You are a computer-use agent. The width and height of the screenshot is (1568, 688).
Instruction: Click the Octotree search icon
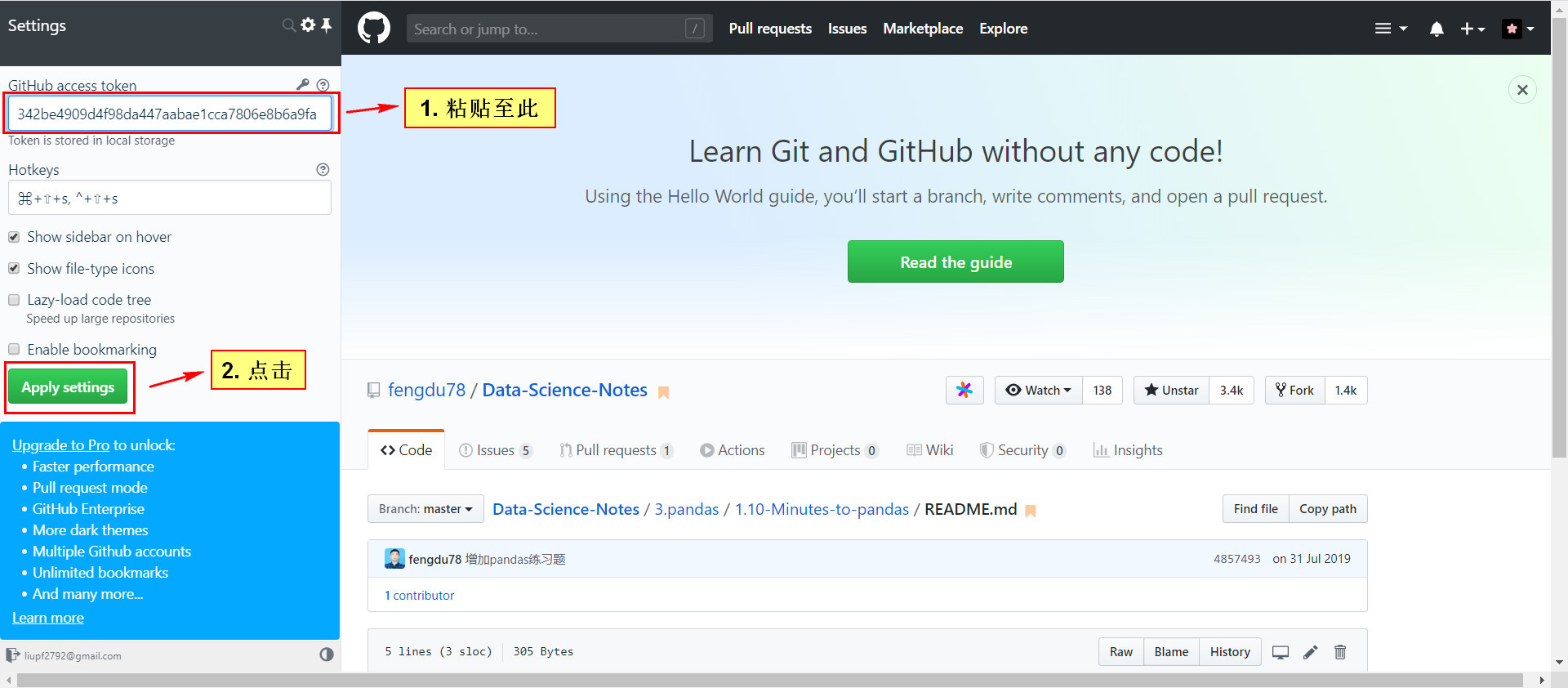(288, 25)
